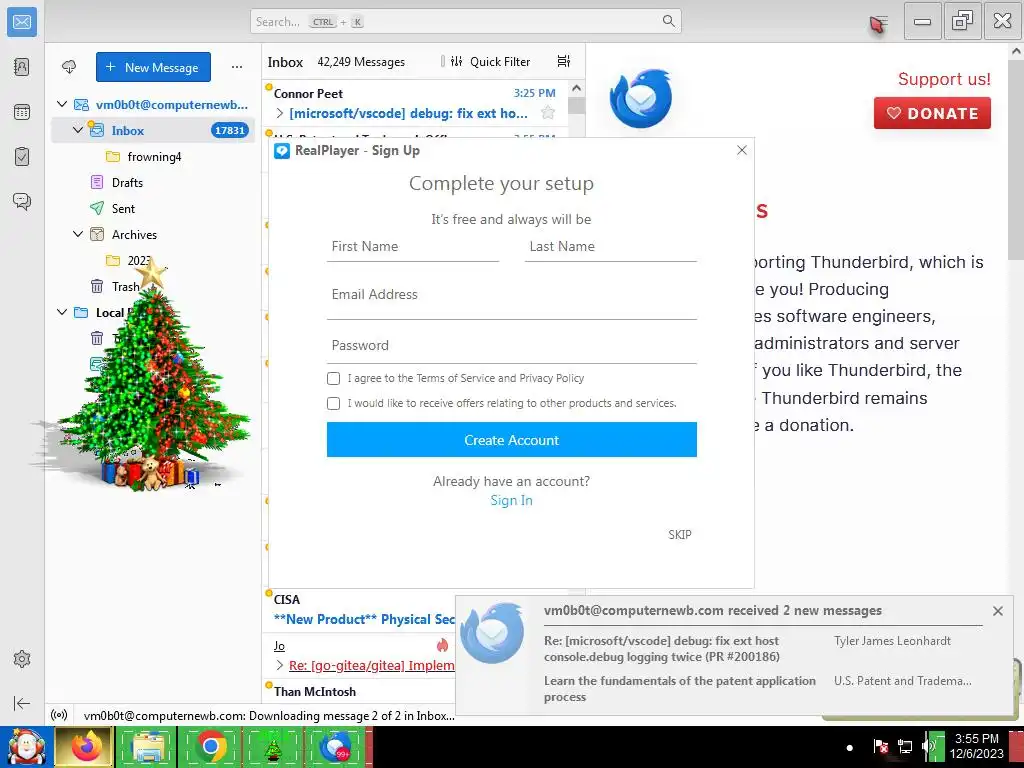Screen dimensions: 1024x768
Task: Collapse the spaces toolbar arrow icon
Action: tap(22, 703)
